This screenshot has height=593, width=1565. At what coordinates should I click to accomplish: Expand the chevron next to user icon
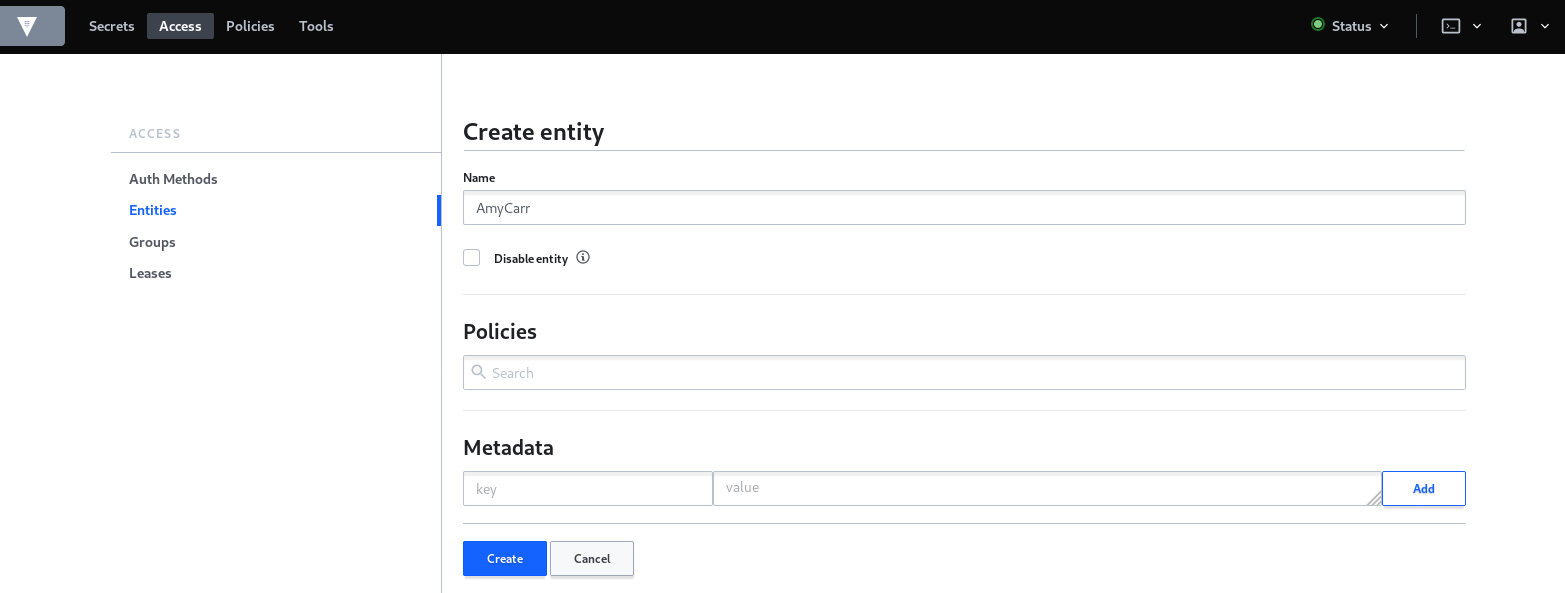(1545, 26)
